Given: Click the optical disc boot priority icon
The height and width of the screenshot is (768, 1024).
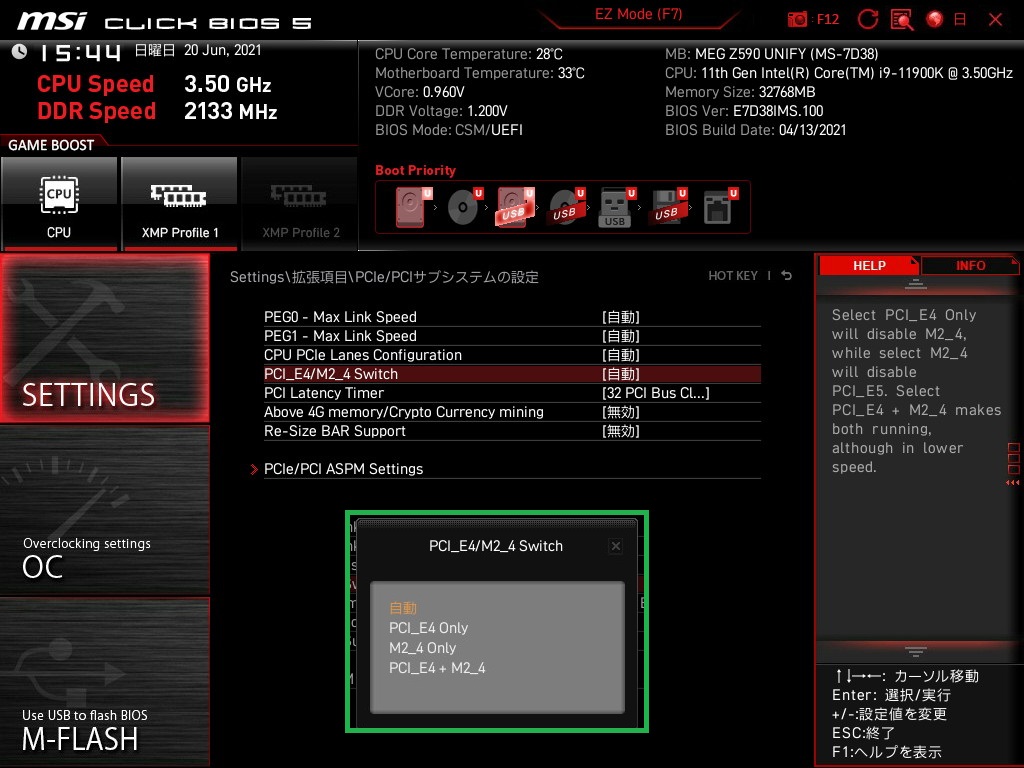Looking at the screenshot, I should [x=464, y=207].
